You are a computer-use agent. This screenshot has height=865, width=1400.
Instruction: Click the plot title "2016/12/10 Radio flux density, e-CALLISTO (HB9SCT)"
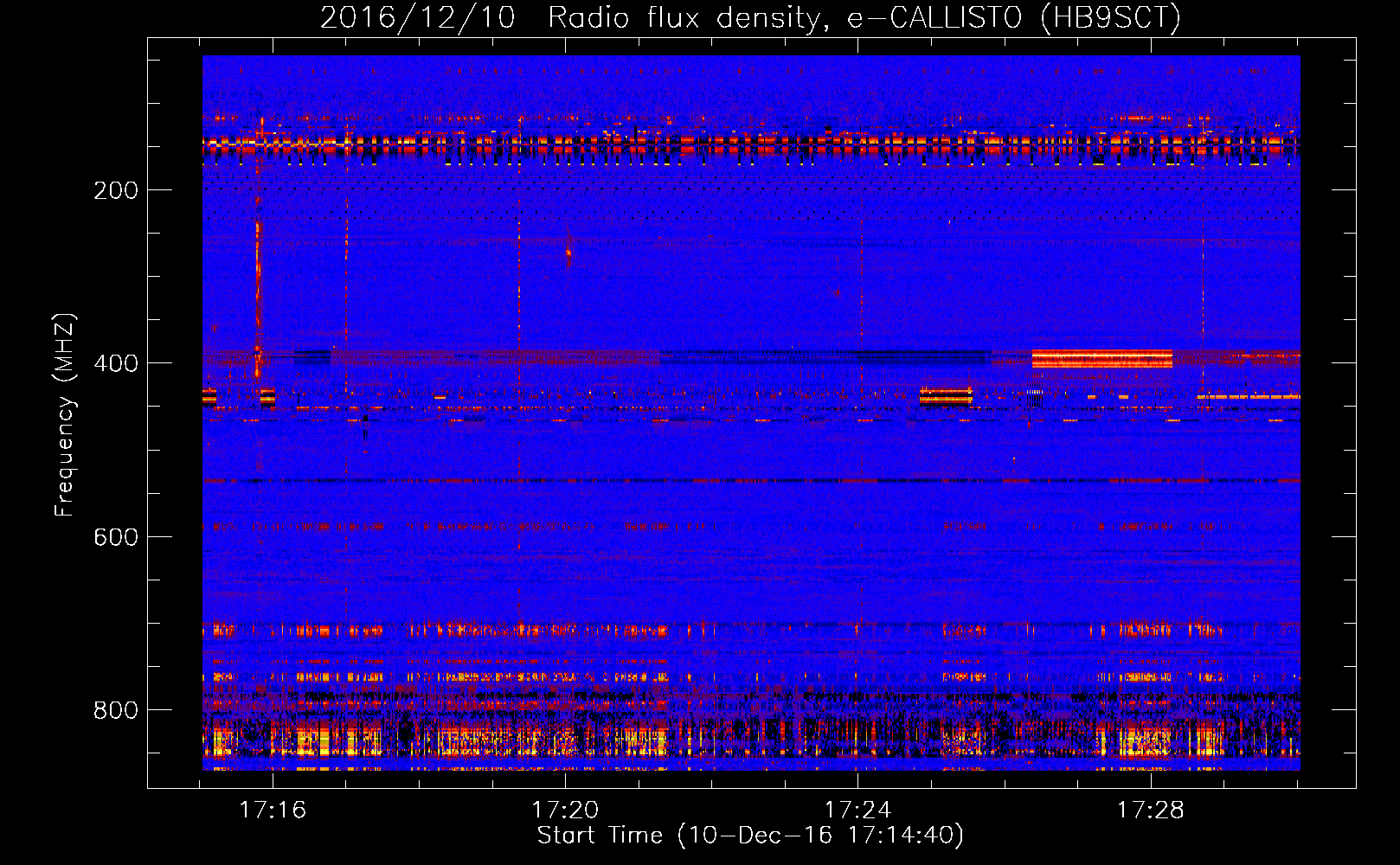pyautogui.click(x=750, y=17)
